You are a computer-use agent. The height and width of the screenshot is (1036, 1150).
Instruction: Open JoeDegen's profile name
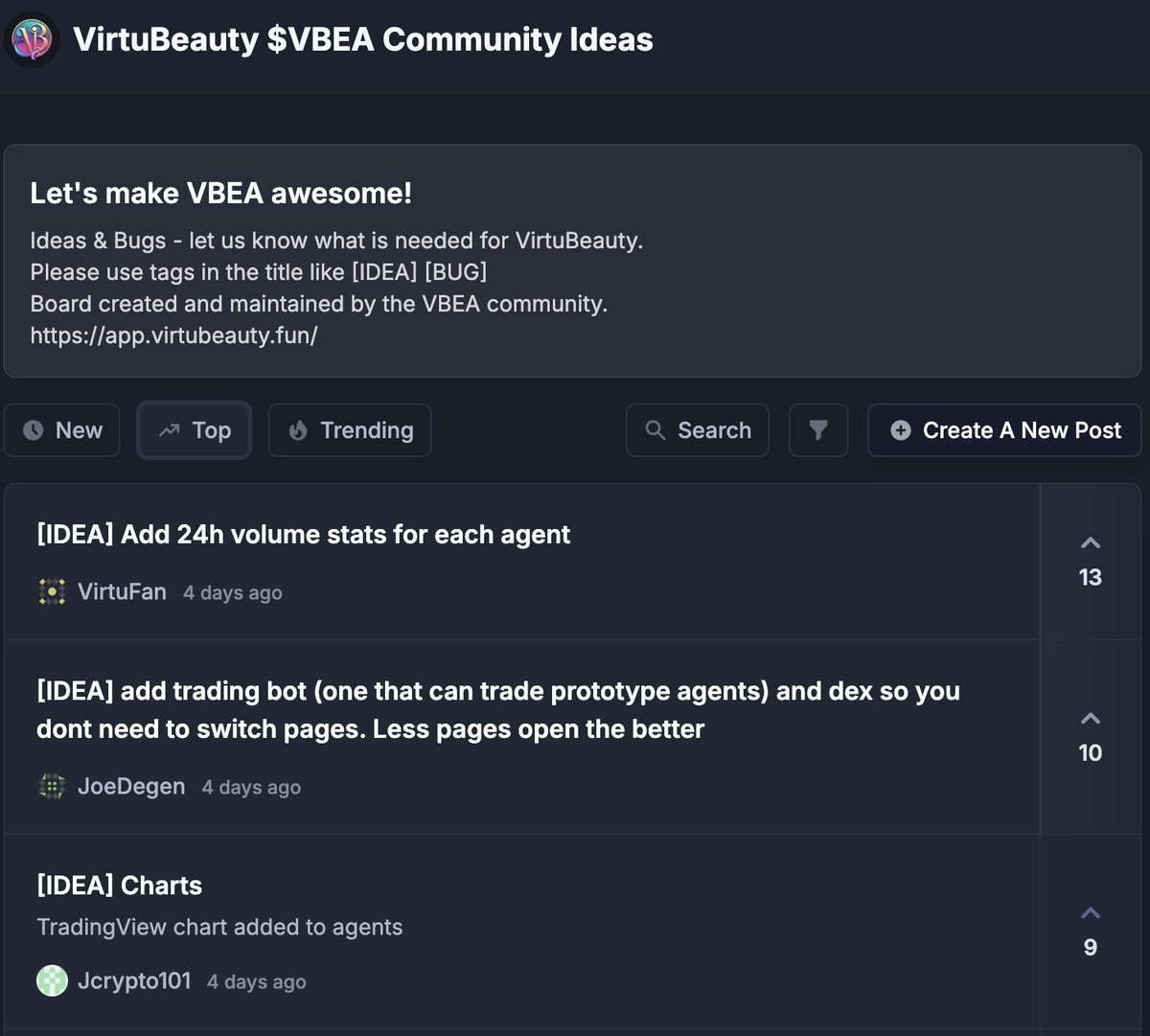coord(131,787)
